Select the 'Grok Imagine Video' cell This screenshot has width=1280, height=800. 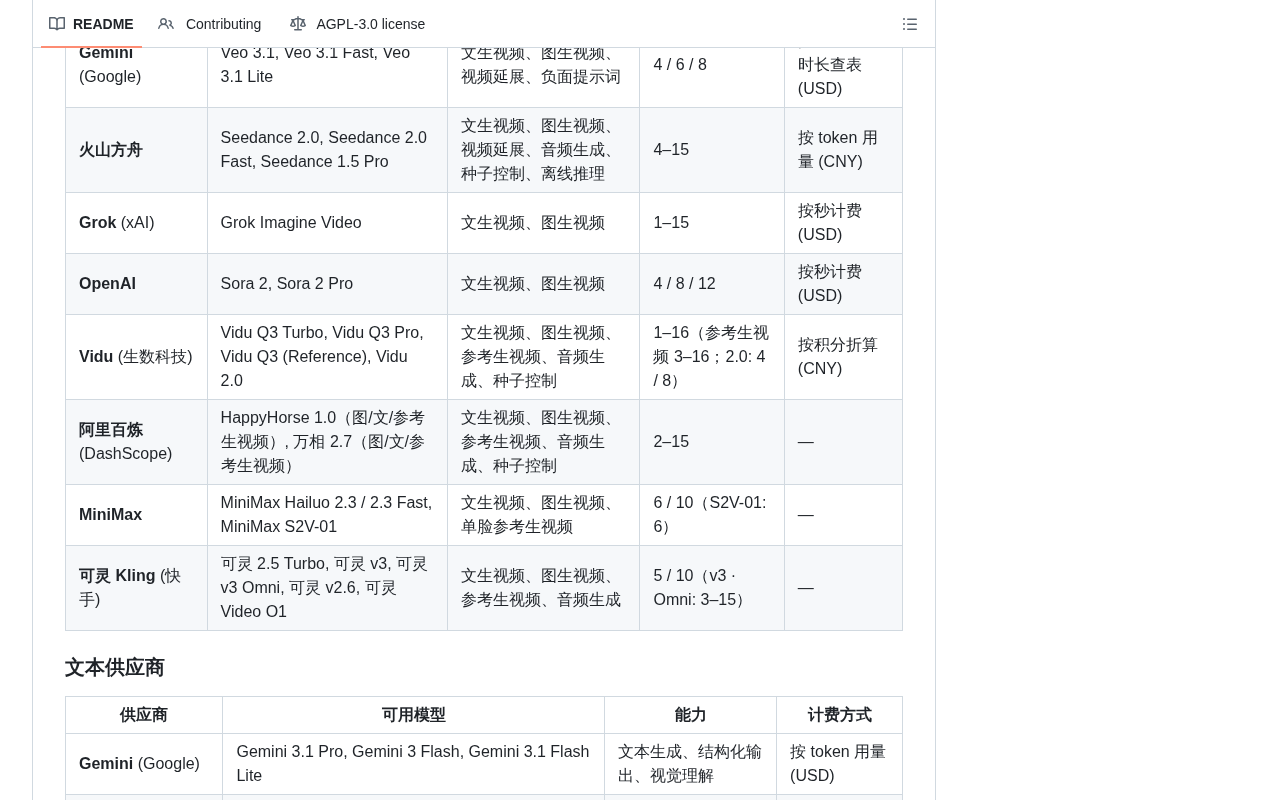coord(327,223)
